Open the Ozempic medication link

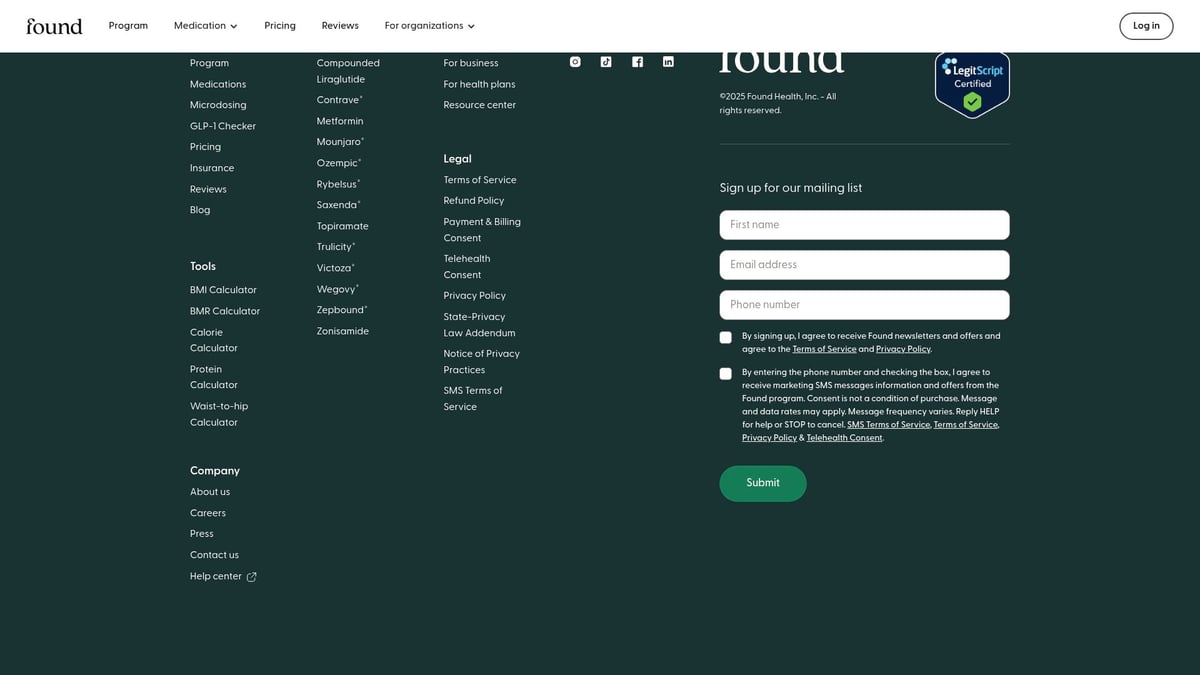pyautogui.click(x=338, y=163)
